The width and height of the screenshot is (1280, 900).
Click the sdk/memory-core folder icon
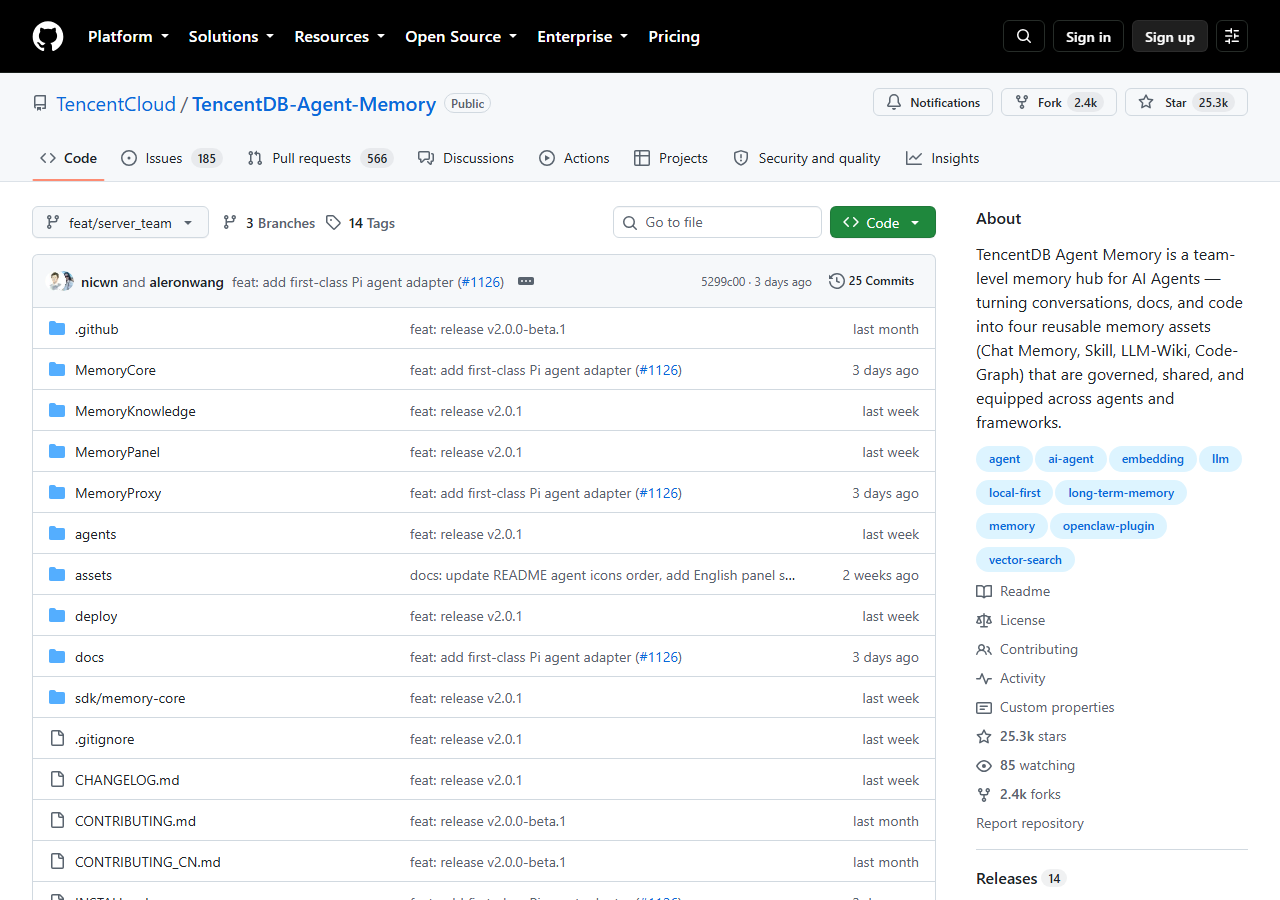click(57, 698)
